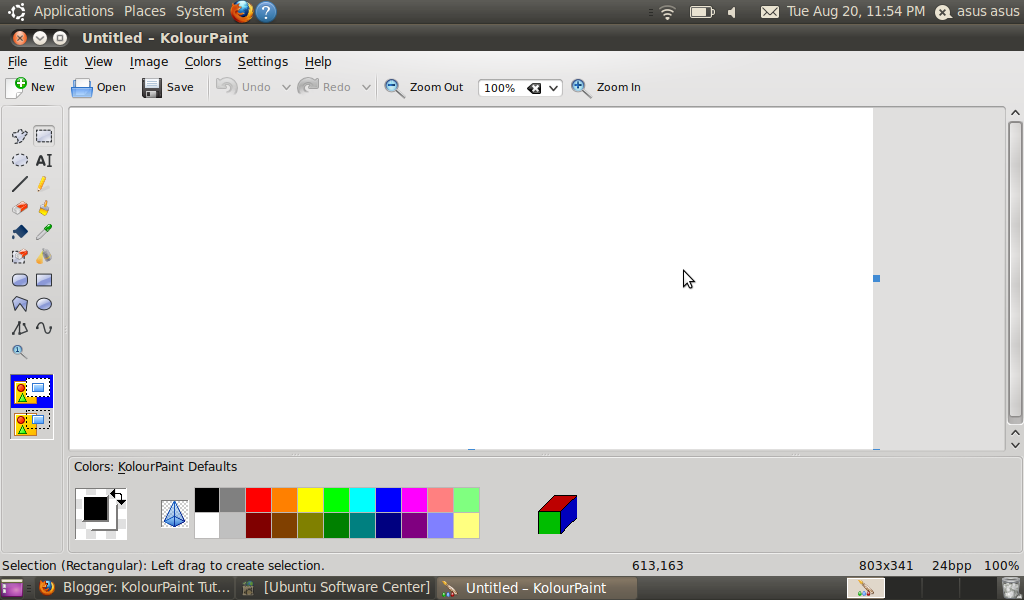The image size is (1024, 600).
Task: Select the Curve tool
Action: (43, 328)
